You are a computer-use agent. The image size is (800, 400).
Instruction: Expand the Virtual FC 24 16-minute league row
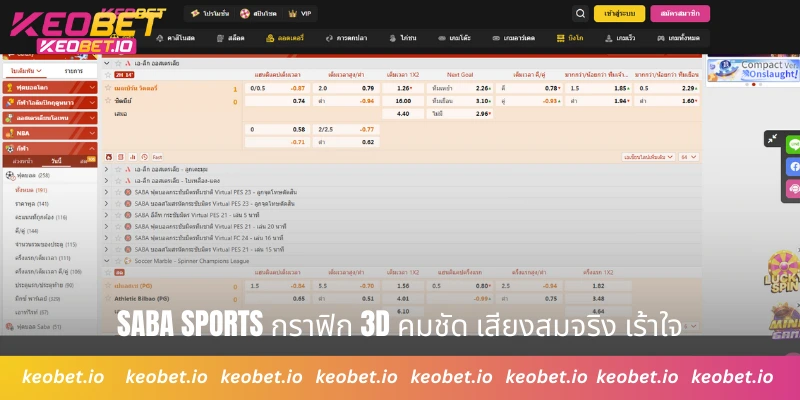[x=106, y=238]
